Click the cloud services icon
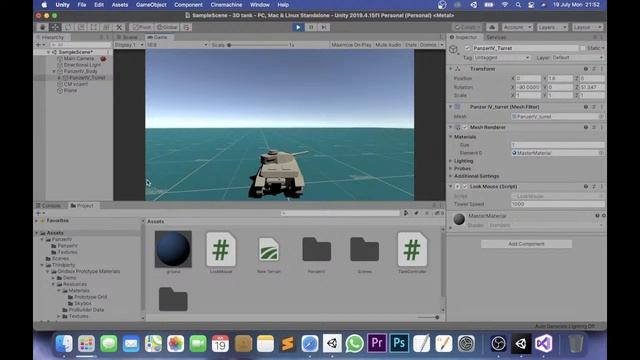 [492, 27]
